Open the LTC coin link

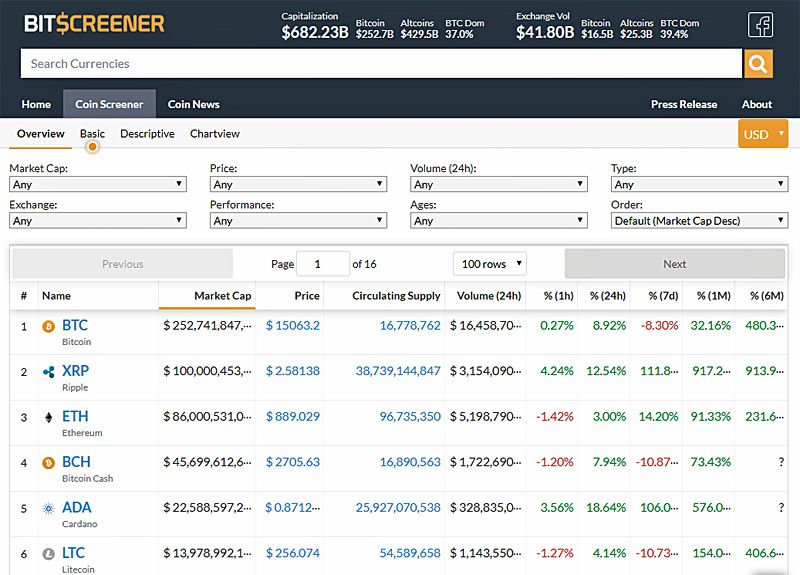(x=73, y=553)
